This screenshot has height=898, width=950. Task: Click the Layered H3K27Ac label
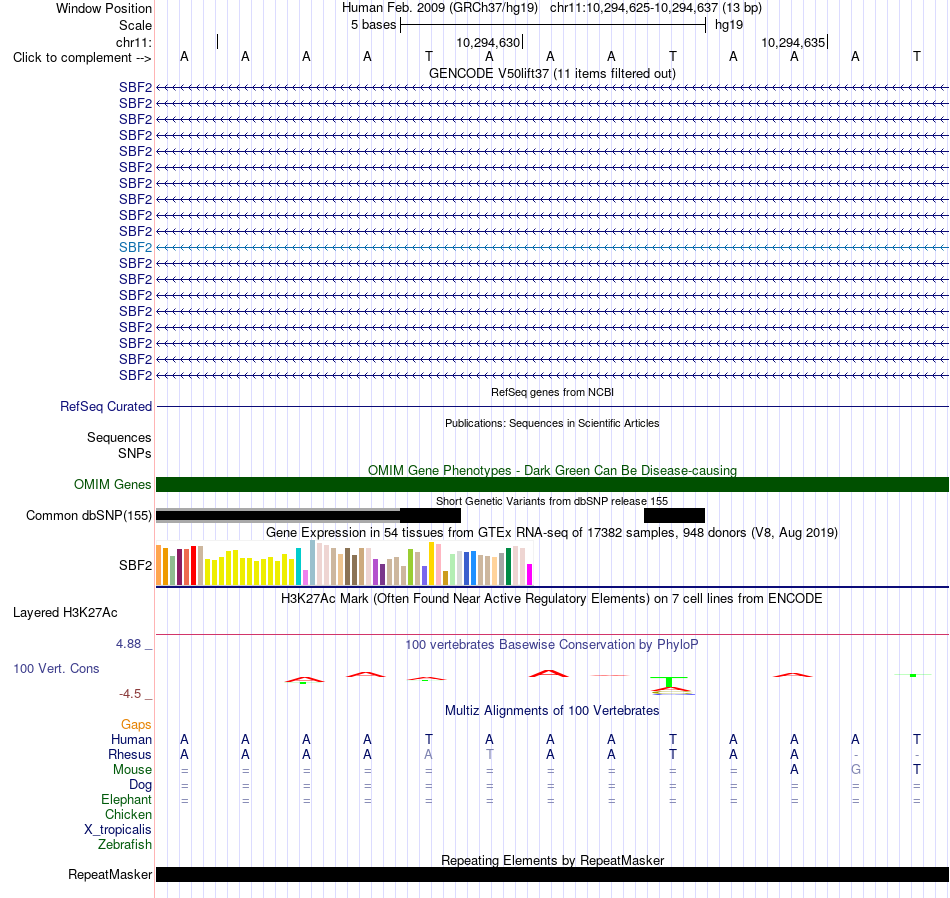65,613
